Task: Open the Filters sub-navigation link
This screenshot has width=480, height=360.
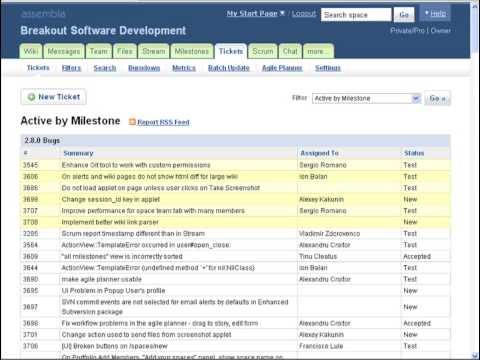Action: [x=71, y=68]
